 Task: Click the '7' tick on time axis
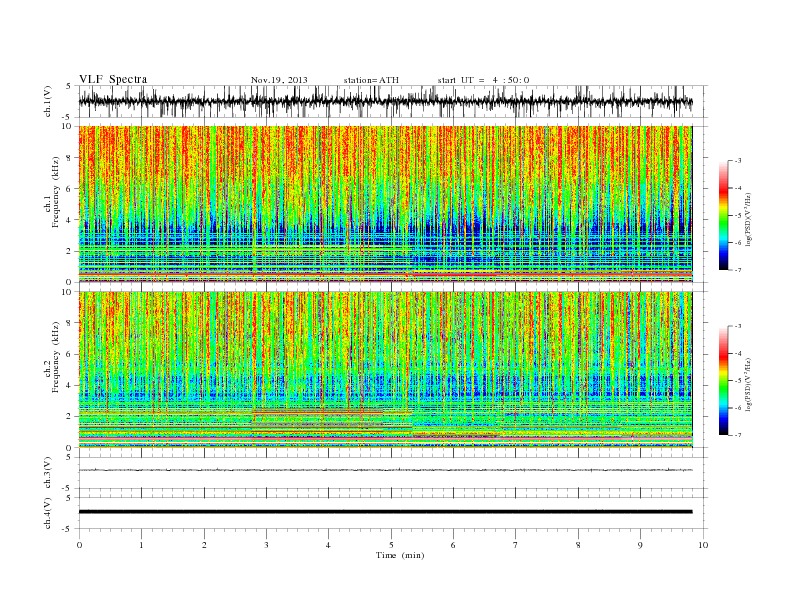click(516, 545)
